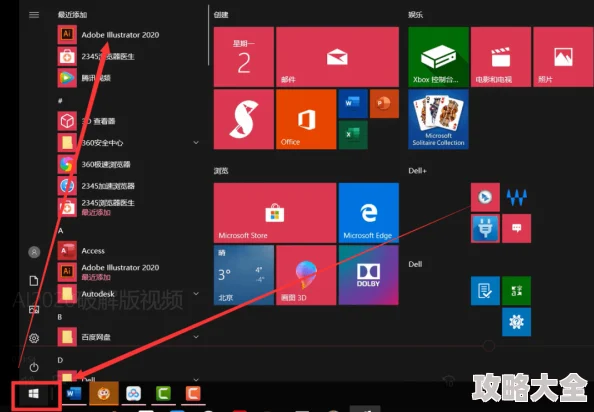The height and width of the screenshot is (412, 594).
Task: Open the Microsoft Edge tile
Action: pos(369,213)
